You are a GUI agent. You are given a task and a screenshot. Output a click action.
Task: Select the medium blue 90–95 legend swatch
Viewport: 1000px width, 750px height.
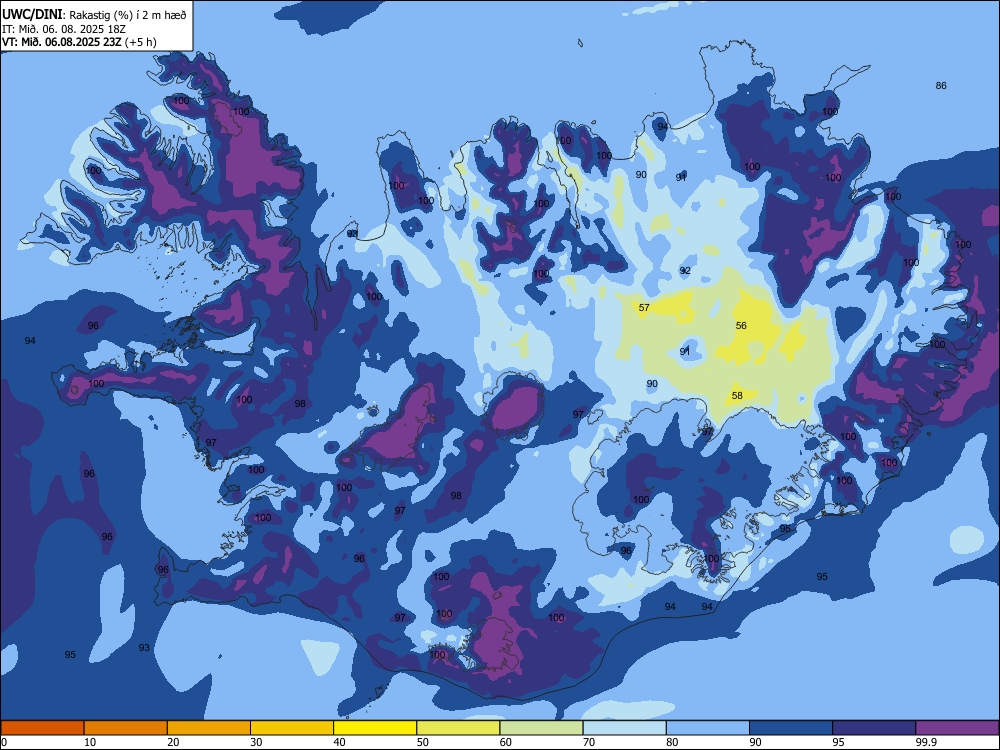point(791,728)
